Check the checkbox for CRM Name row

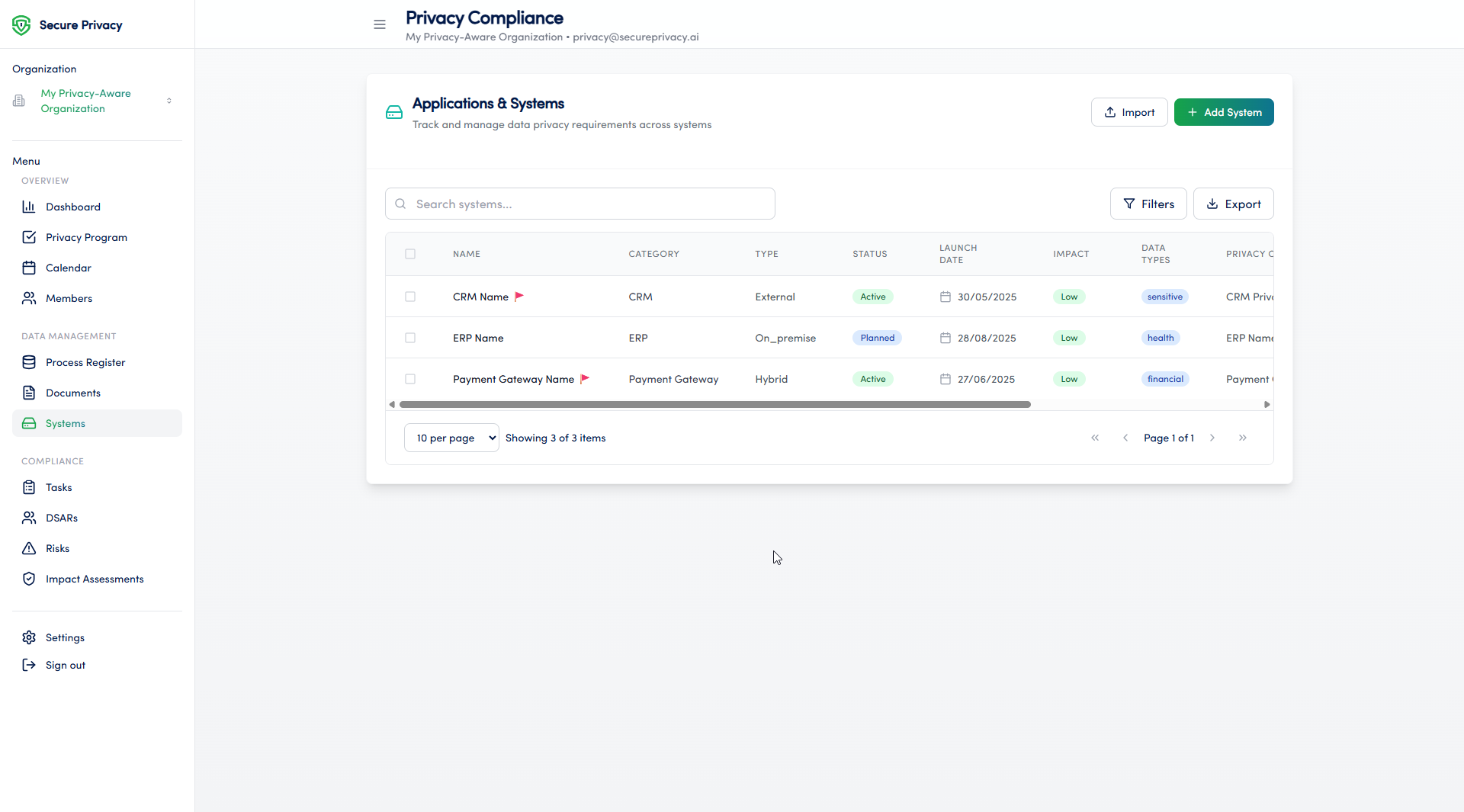click(x=410, y=297)
